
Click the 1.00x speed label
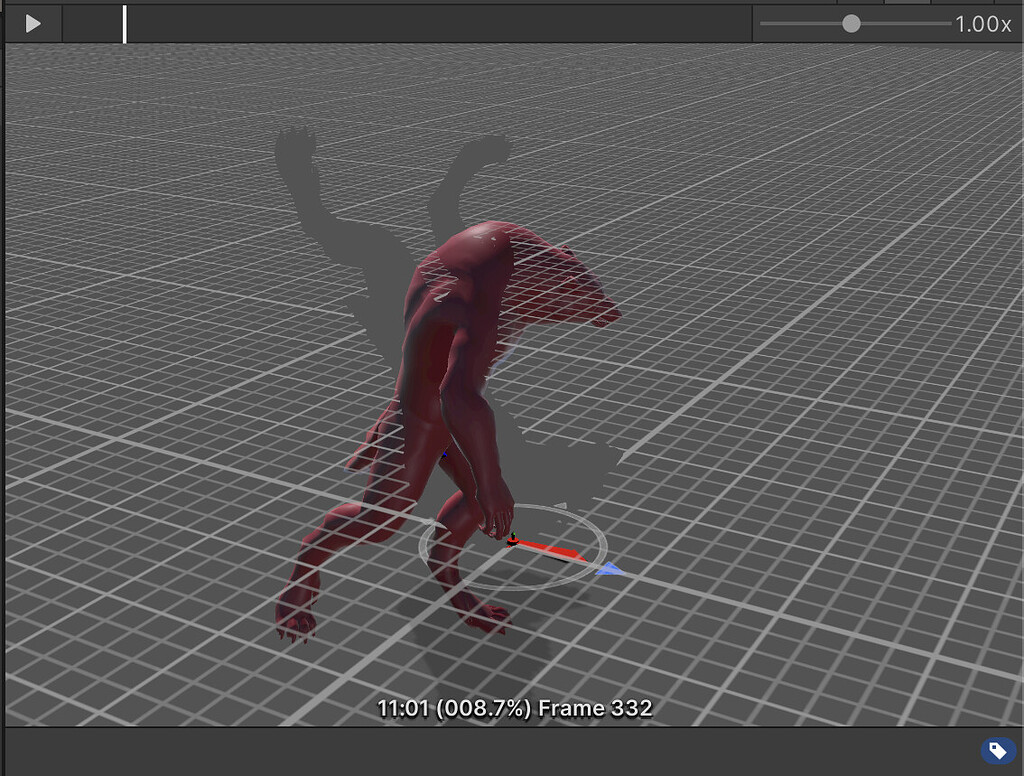[x=984, y=22]
